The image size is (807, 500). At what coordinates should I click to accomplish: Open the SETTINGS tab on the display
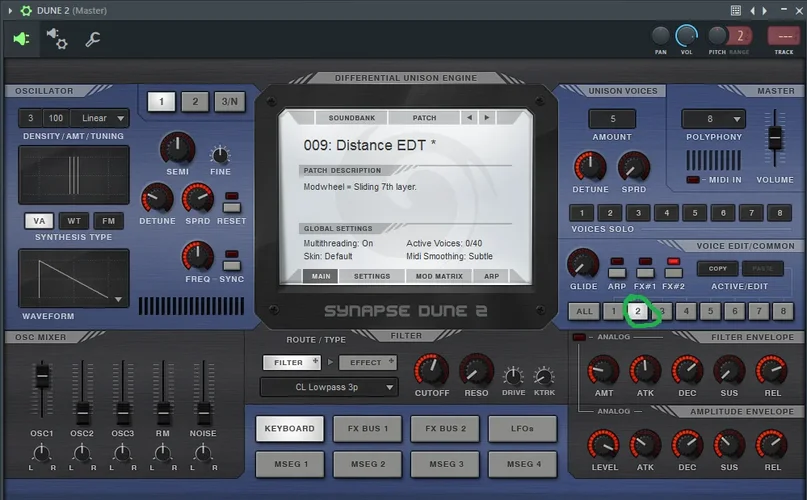372,276
